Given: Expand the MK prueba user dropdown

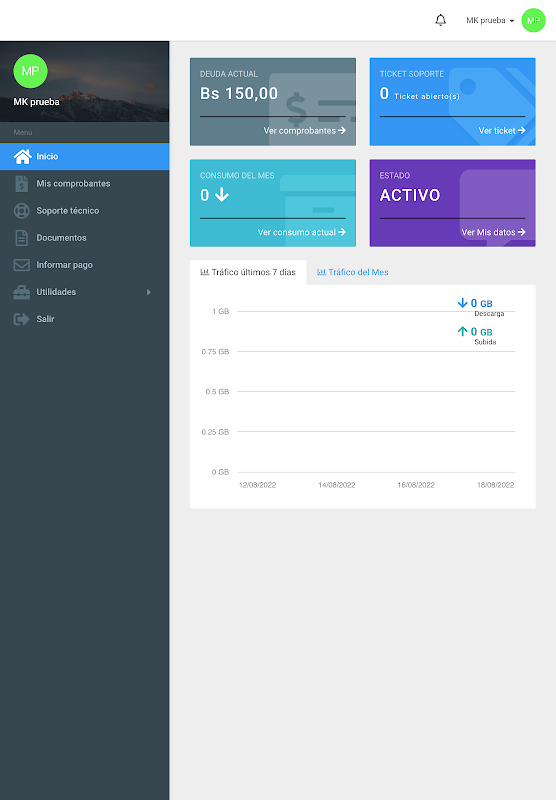Looking at the screenshot, I should 490,20.
